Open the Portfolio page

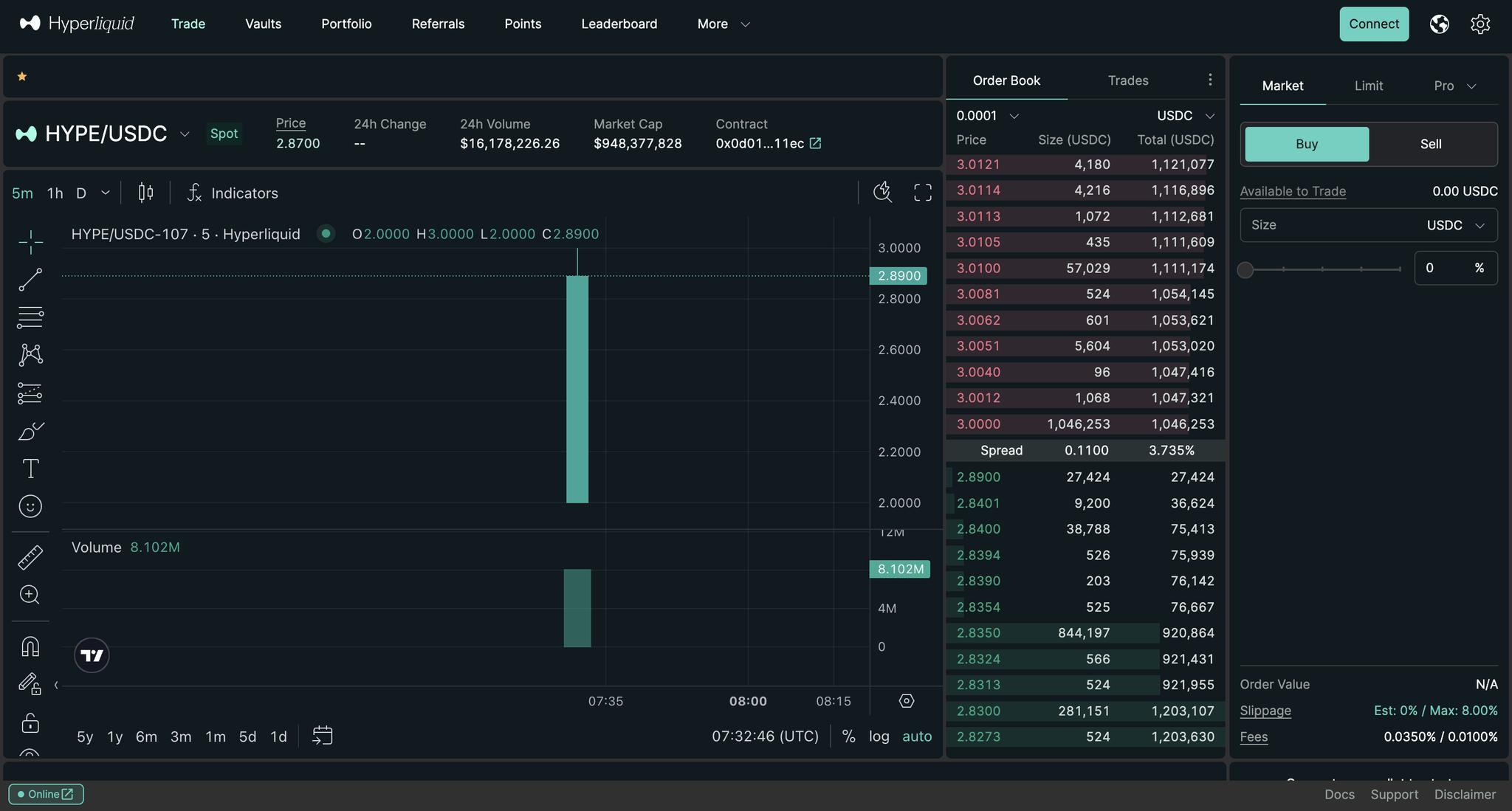coord(346,24)
